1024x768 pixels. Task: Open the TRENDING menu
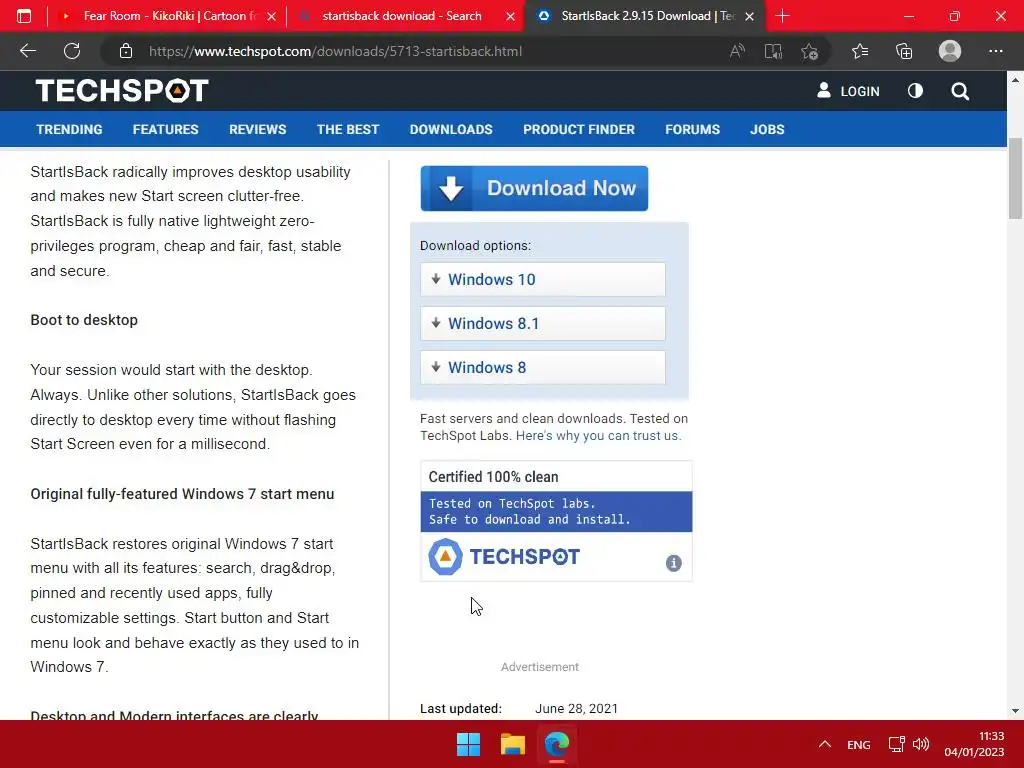69,129
